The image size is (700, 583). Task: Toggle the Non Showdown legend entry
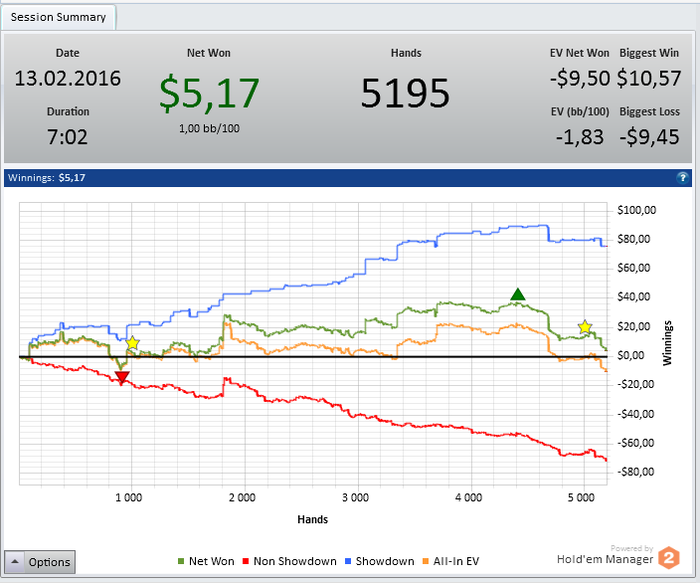point(289,561)
